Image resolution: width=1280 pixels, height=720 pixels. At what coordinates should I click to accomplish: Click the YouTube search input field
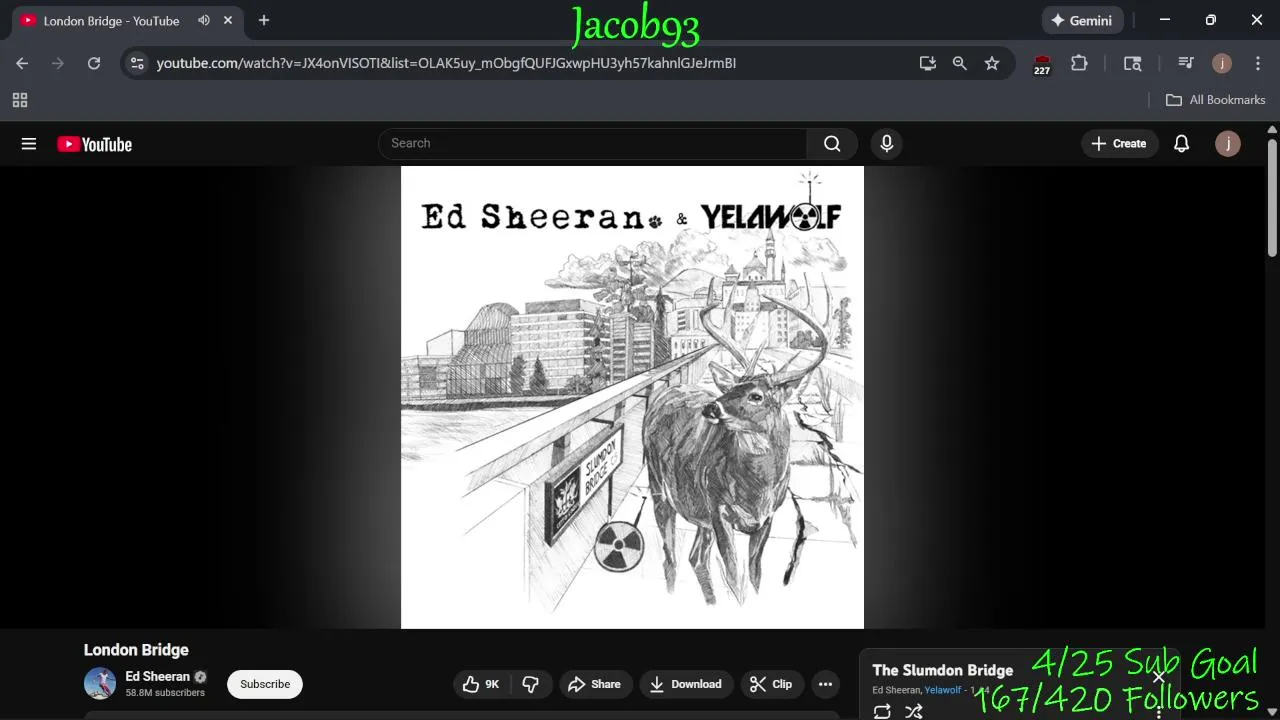click(x=593, y=144)
